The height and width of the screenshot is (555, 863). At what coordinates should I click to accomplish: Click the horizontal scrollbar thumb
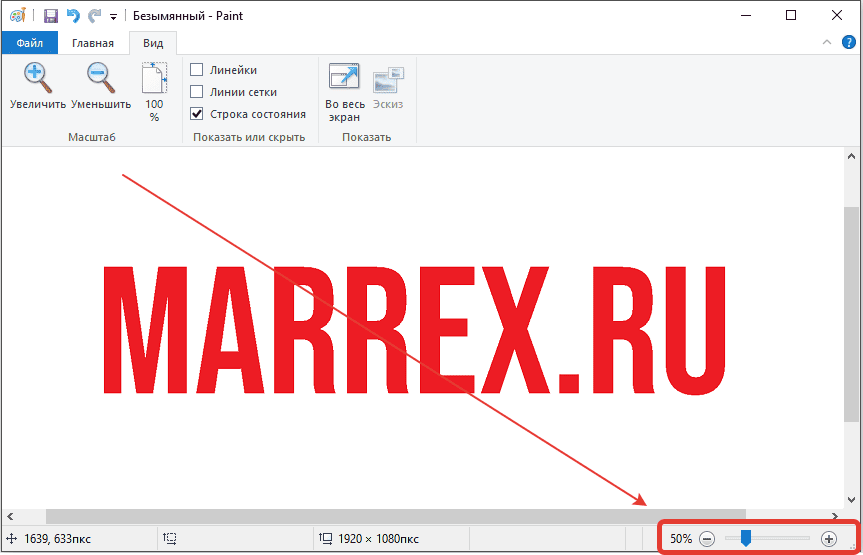tap(396, 516)
